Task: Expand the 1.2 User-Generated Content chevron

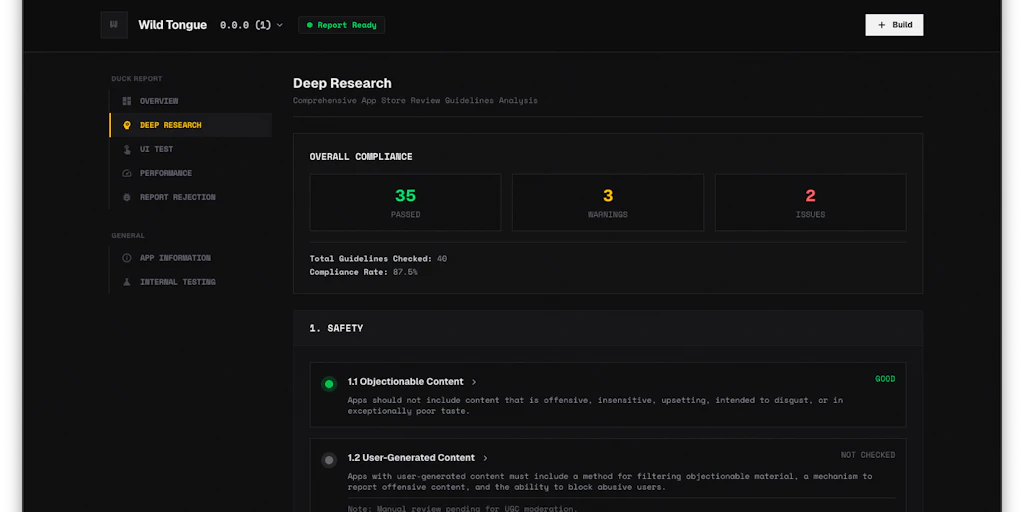Action: click(485, 458)
